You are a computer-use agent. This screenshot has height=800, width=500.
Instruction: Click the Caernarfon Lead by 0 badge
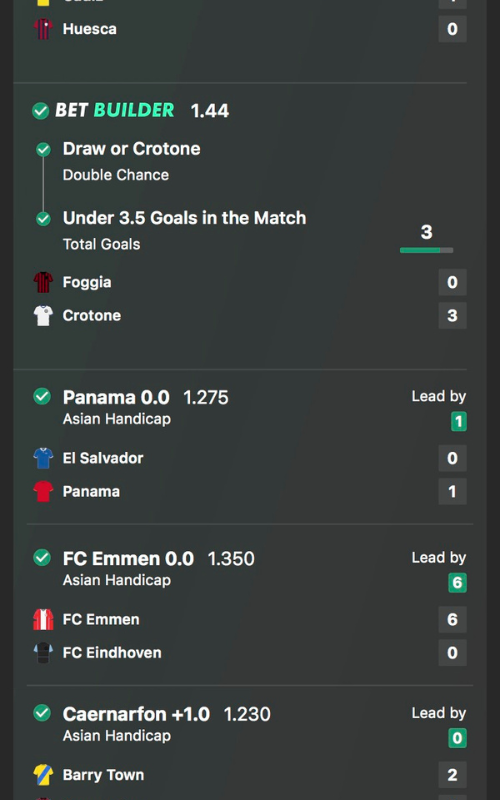click(x=458, y=738)
